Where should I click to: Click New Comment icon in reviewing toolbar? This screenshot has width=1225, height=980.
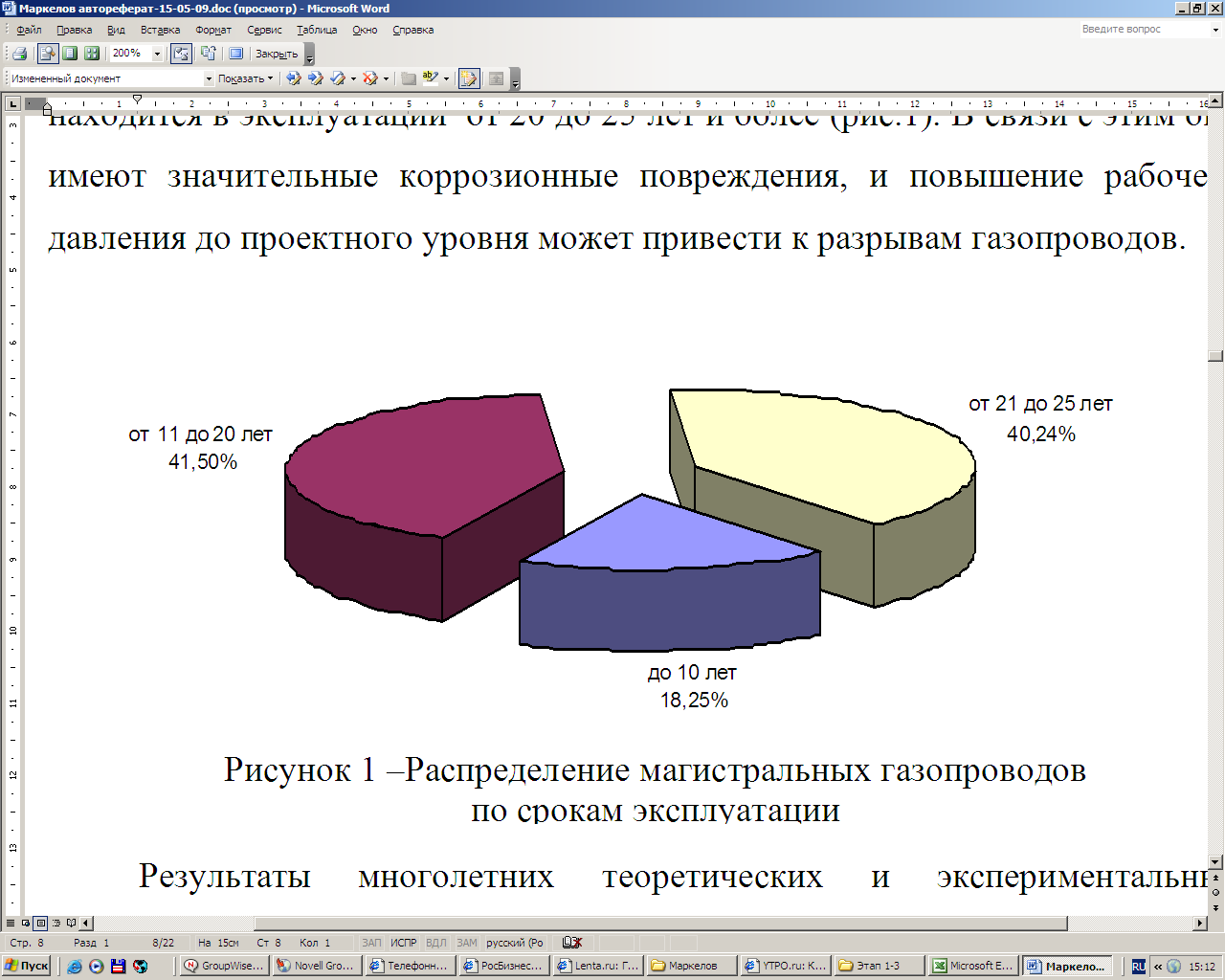[409, 78]
